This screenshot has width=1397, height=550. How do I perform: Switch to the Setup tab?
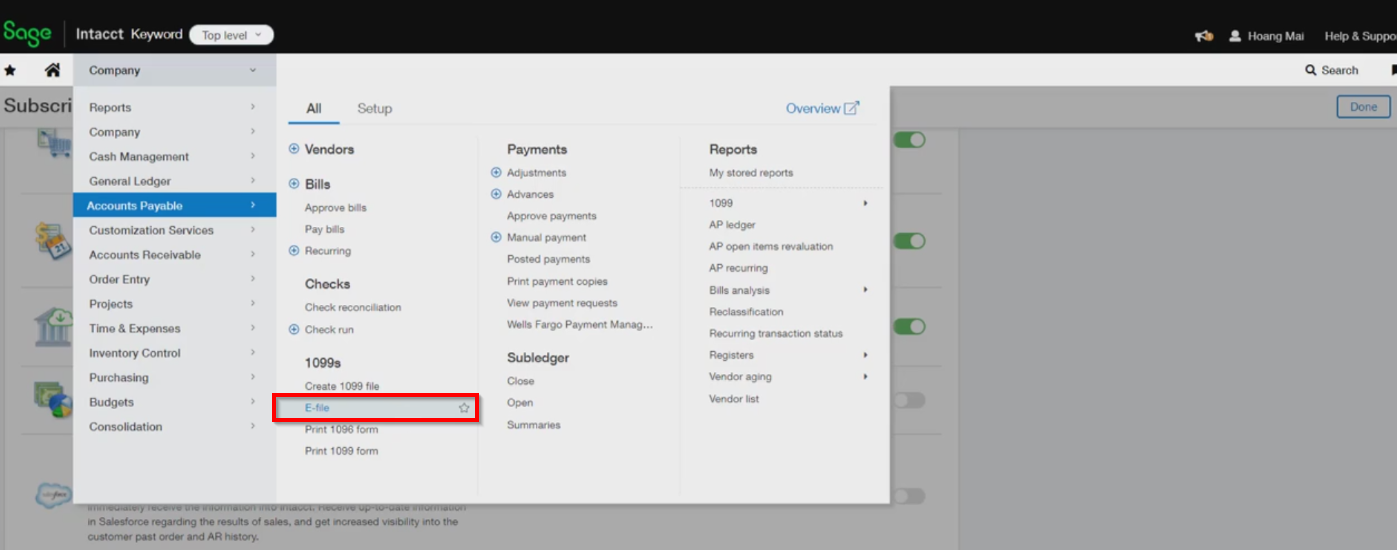tap(374, 108)
